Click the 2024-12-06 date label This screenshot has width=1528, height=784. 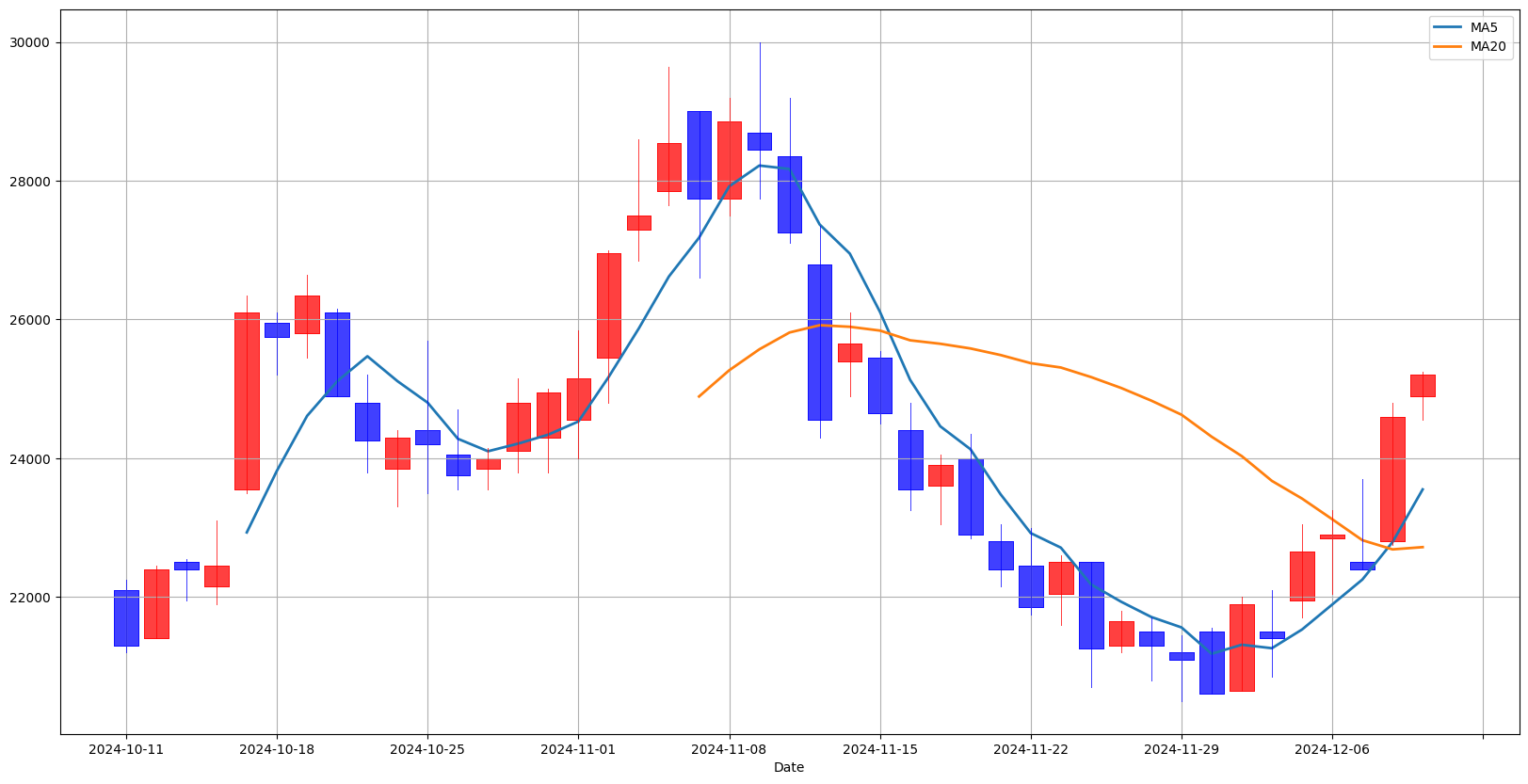[1332, 749]
